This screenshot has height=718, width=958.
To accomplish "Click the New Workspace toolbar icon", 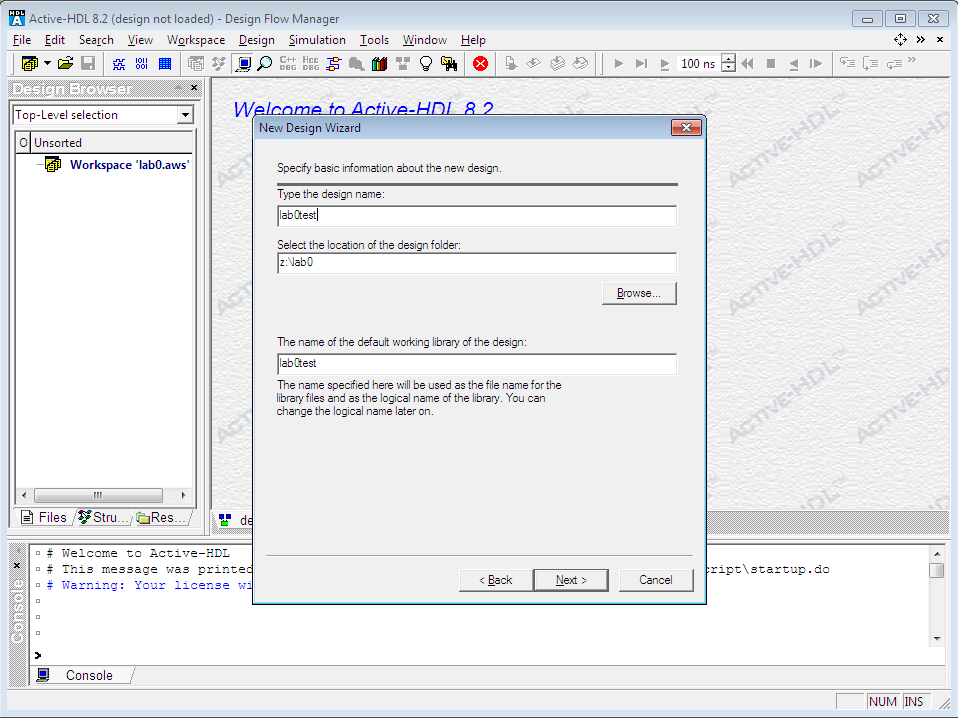I will point(29,64).
